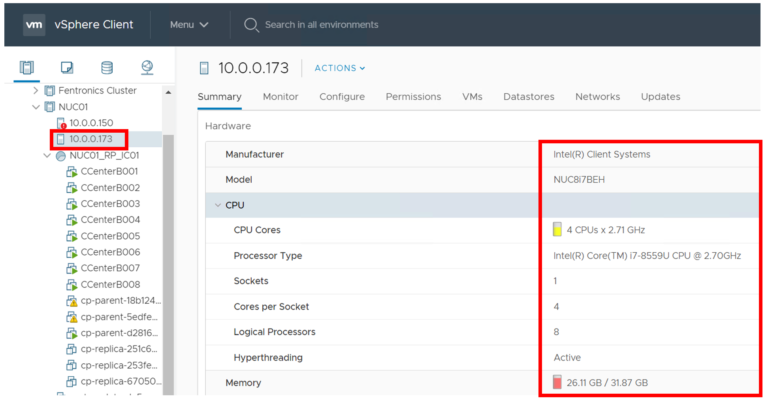Click the Manufacturer value Intel(R) Client Systems

pyautogui.click(x=602, y=155)
